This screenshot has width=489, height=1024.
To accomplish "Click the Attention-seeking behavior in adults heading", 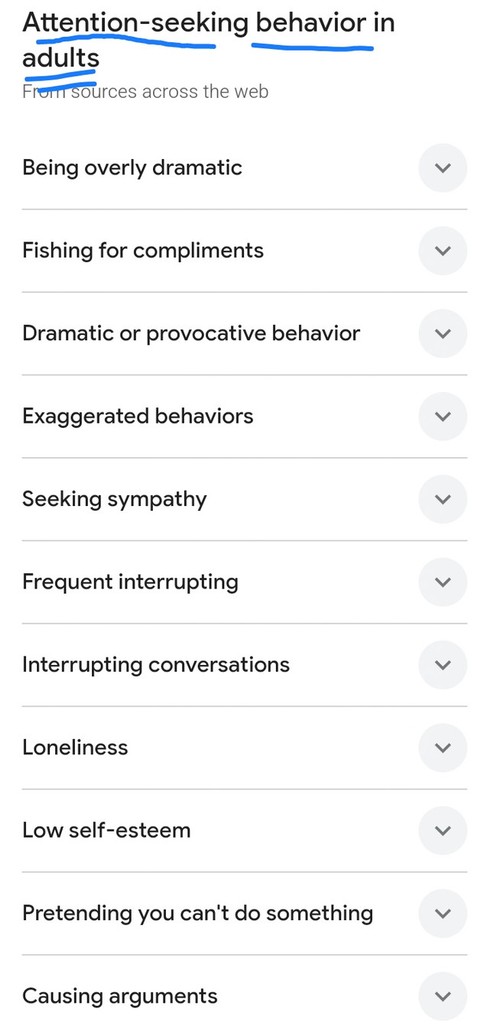I will coord(208,40).
